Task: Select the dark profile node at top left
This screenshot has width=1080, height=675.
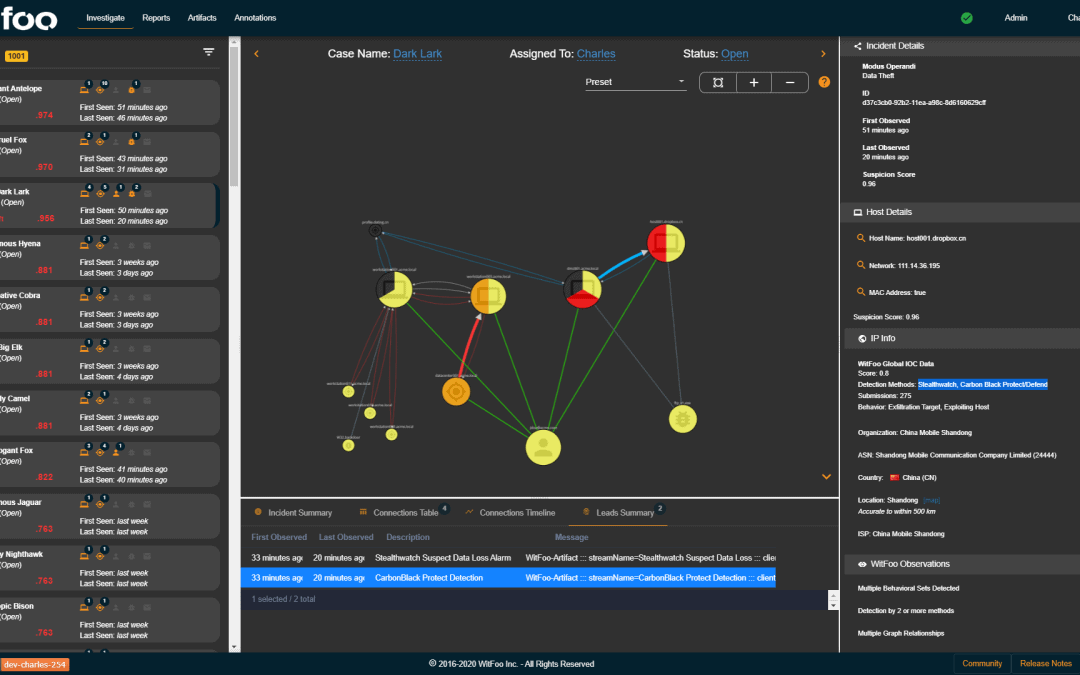Action: (375, 231)
